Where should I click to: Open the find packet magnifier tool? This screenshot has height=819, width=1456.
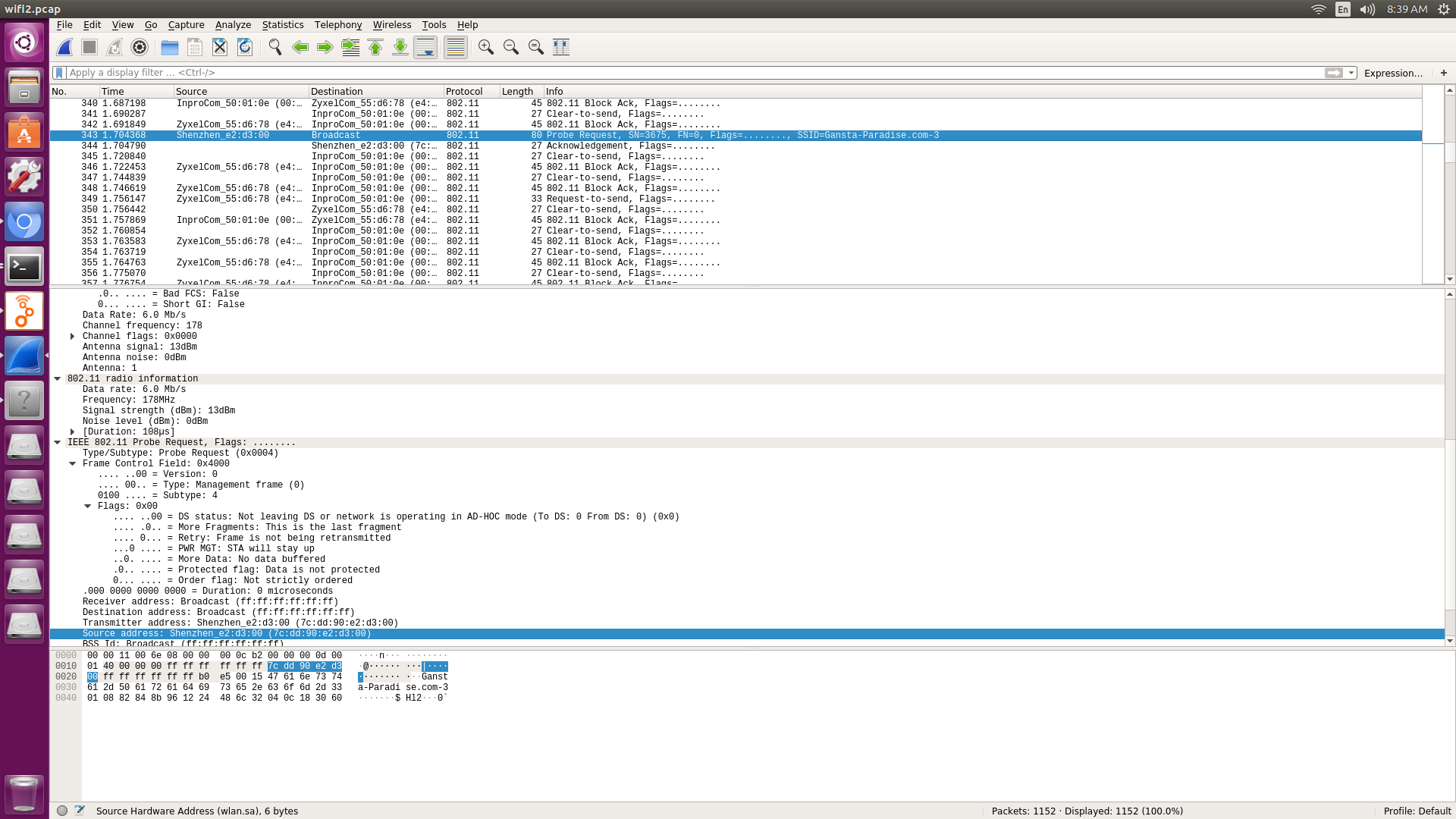(275, 46)
